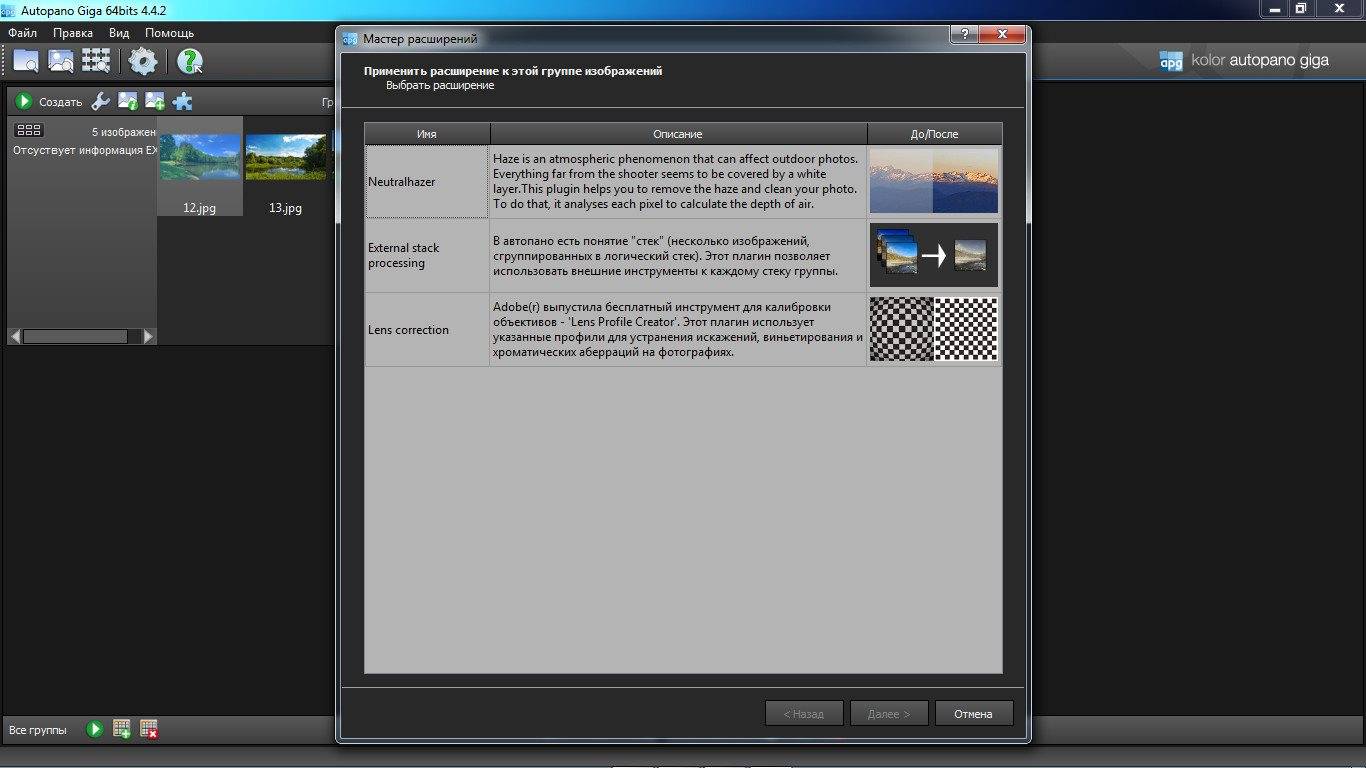Click the green question mark help icon
1366x768 pixels.
point(189,62)
